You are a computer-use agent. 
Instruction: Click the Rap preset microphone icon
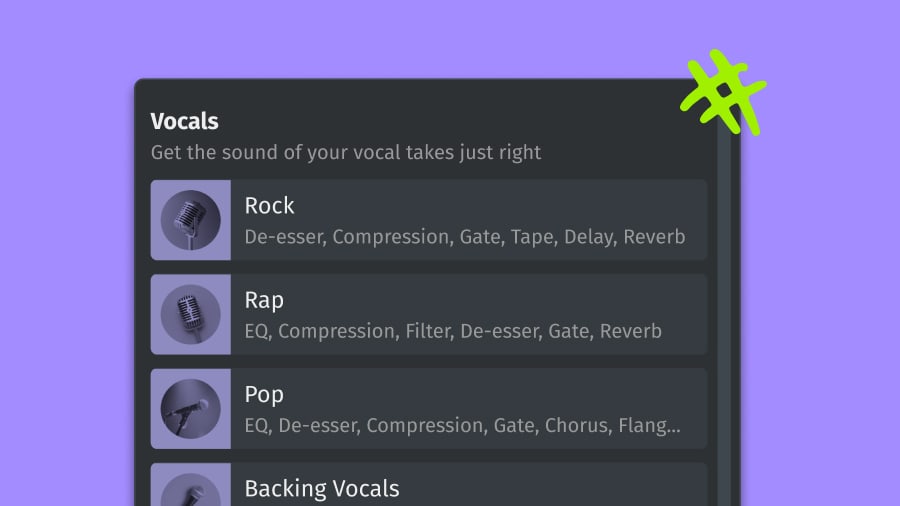tap(190, 314)
